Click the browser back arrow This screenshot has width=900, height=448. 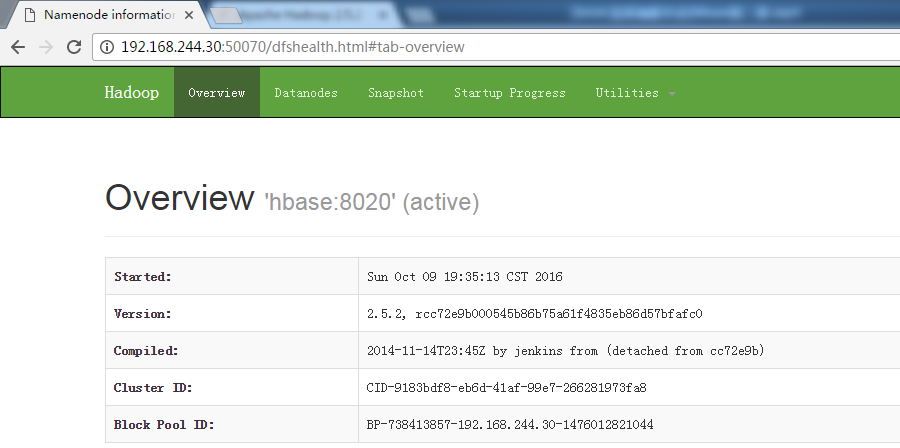[x=18, y=47]
